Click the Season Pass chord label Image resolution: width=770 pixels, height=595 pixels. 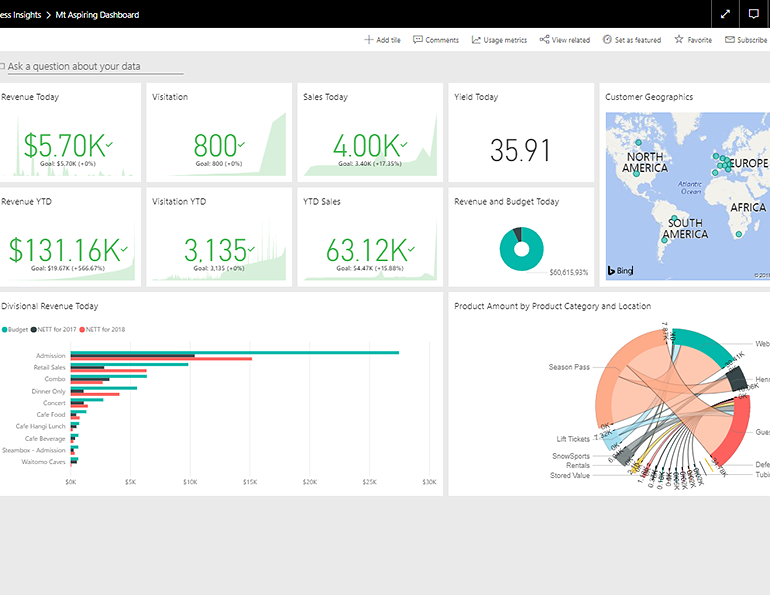(x=569, y=367)
